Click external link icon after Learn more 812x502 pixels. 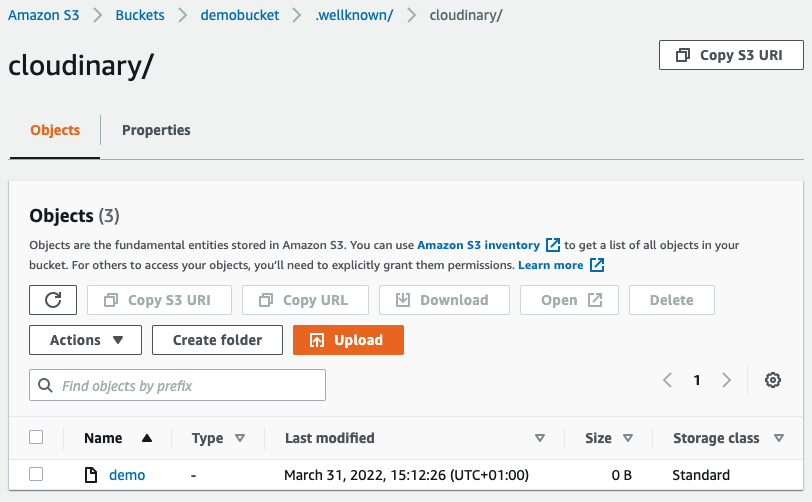point(597,265)
